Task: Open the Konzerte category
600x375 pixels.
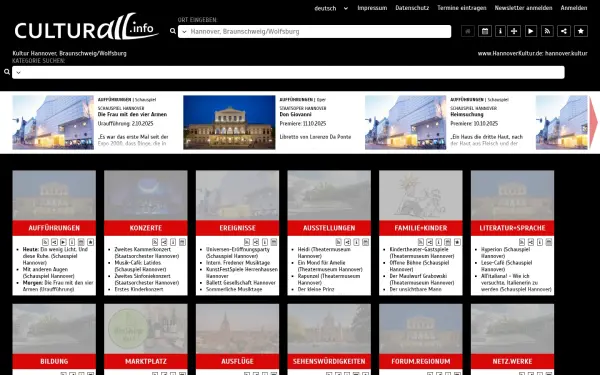Action: pos(146,228)
